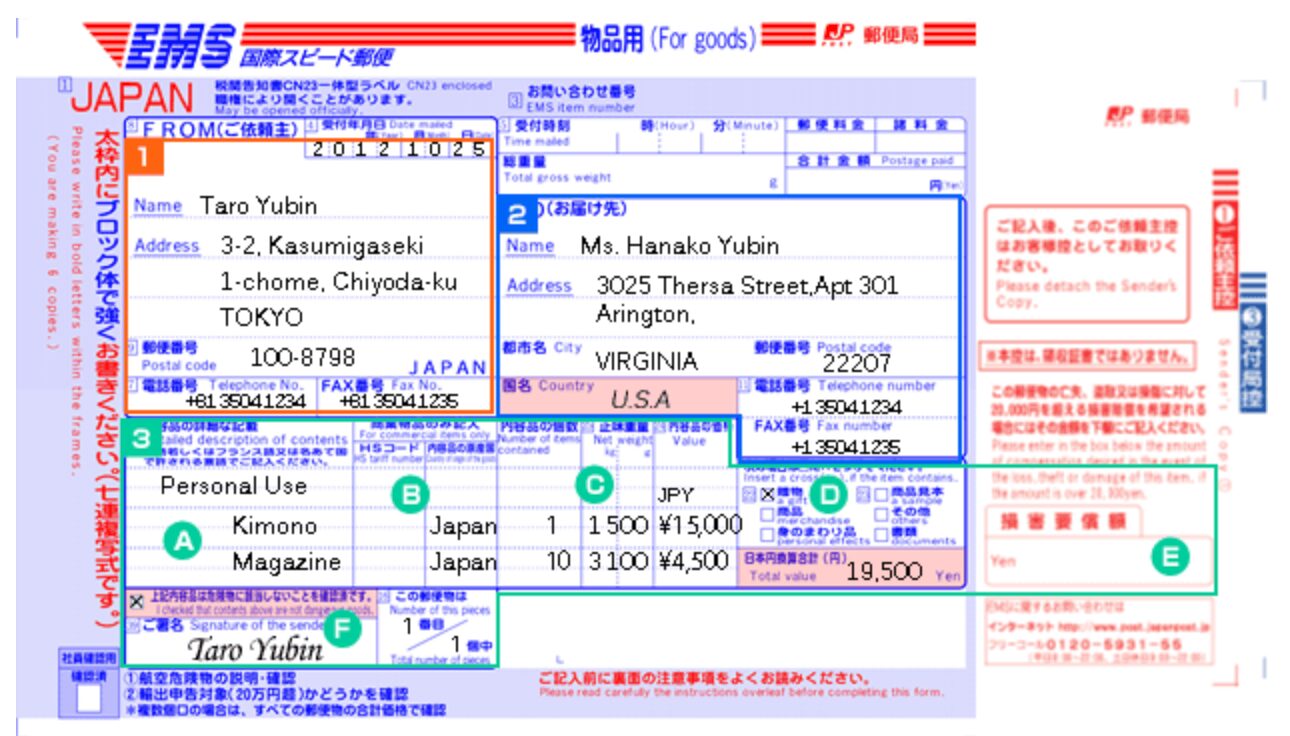
Task: Click 'Please detach the Sender's Copy' notice
Action: point(1086,294)
